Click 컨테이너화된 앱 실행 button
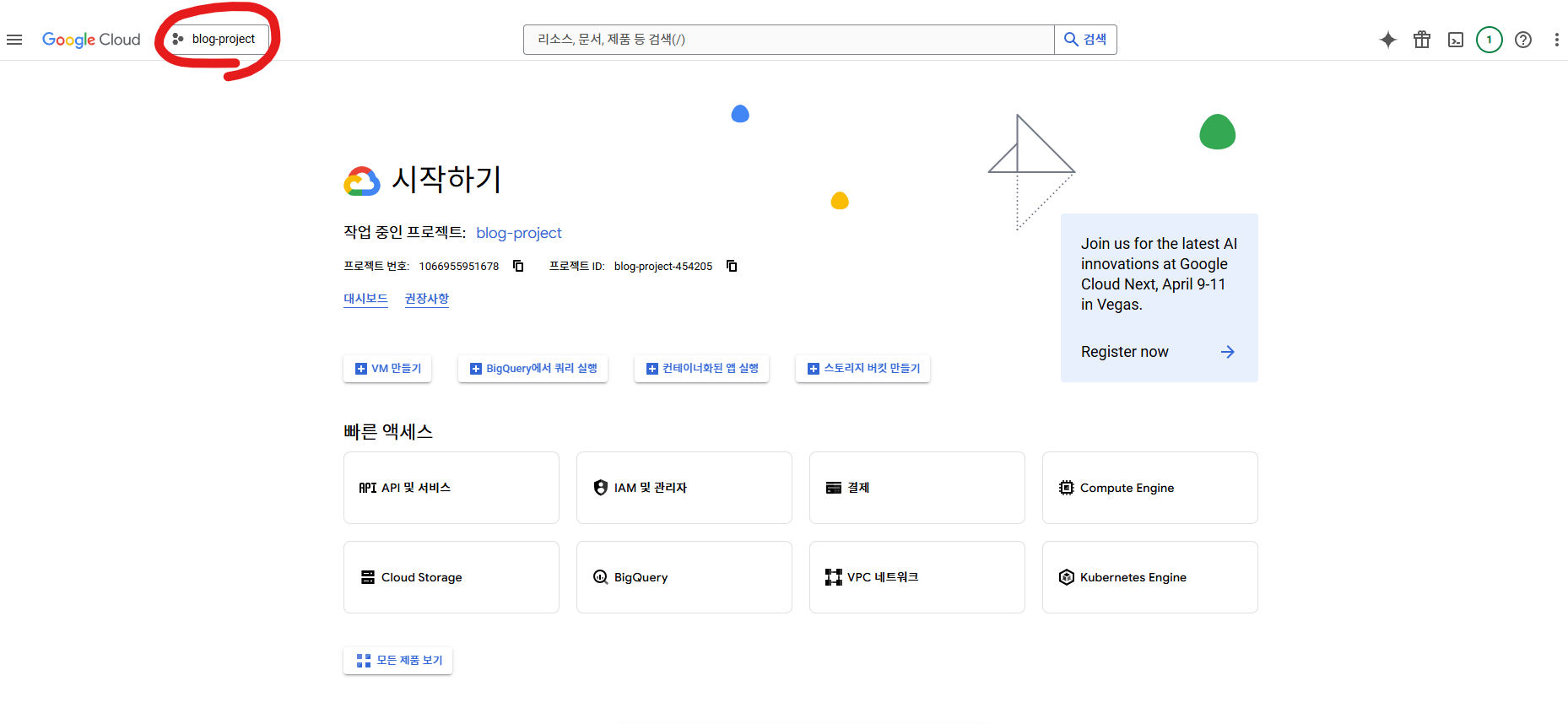 click(x=701, y=369)
